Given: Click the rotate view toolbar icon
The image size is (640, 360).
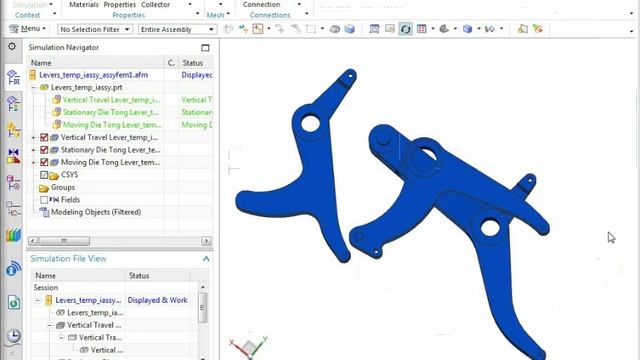Looking at the screenshot, I should pos(405,29).
